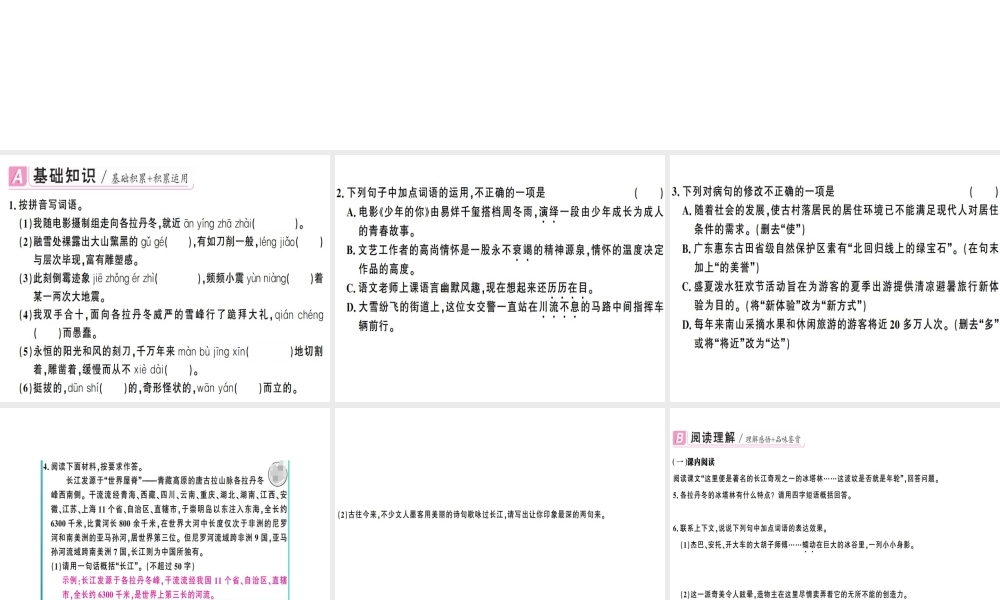Click item (1) containing ān yíng zhā zhài
The height and width of the screenshot is (600, 1000).
(x=163, y=224)
